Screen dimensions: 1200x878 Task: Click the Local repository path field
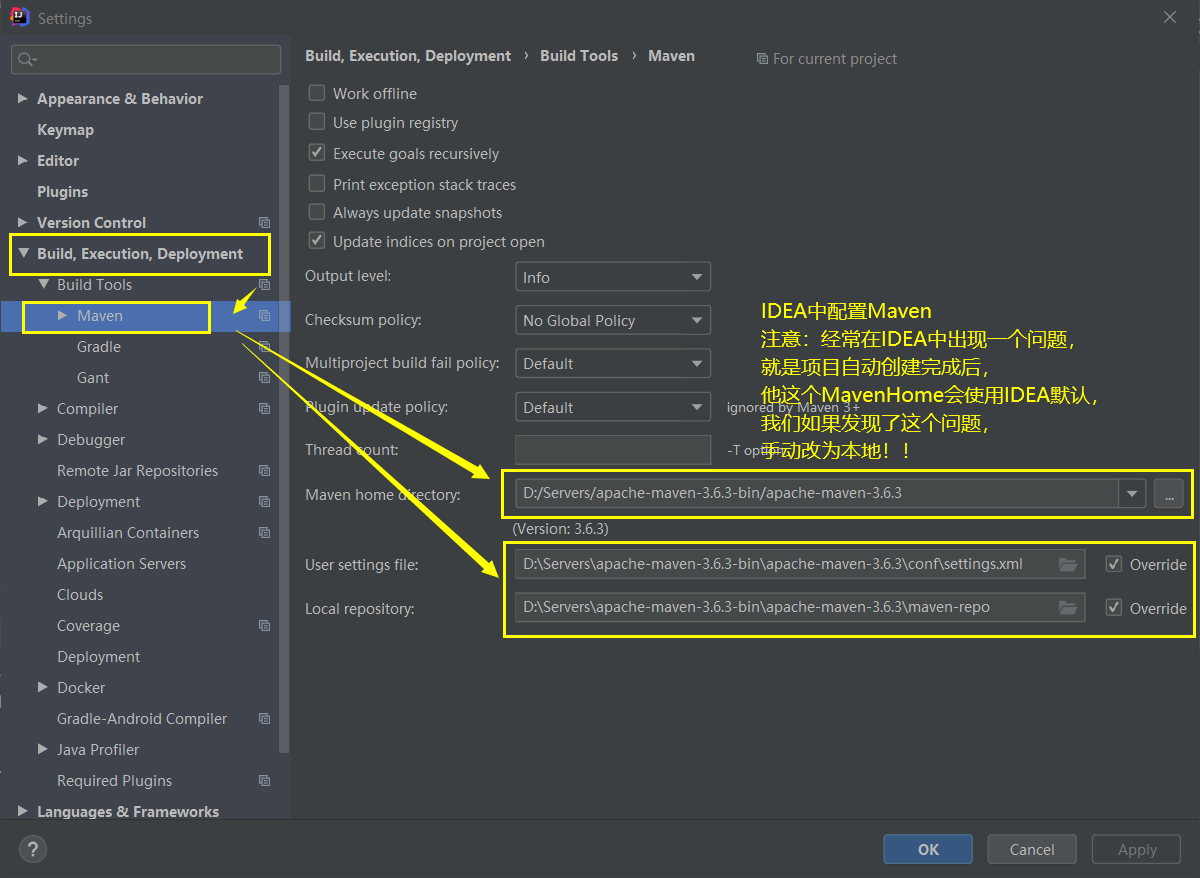(800, 608)
